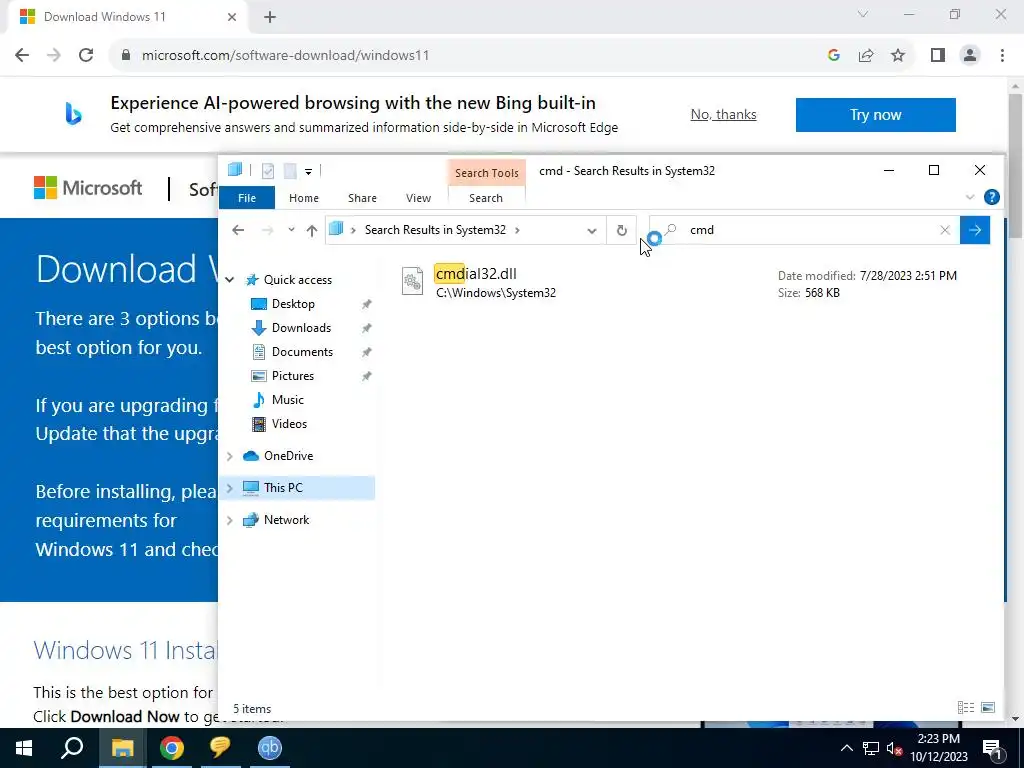
Task: Select the cmdial32.dll file name
Action: tap(475, 274)
